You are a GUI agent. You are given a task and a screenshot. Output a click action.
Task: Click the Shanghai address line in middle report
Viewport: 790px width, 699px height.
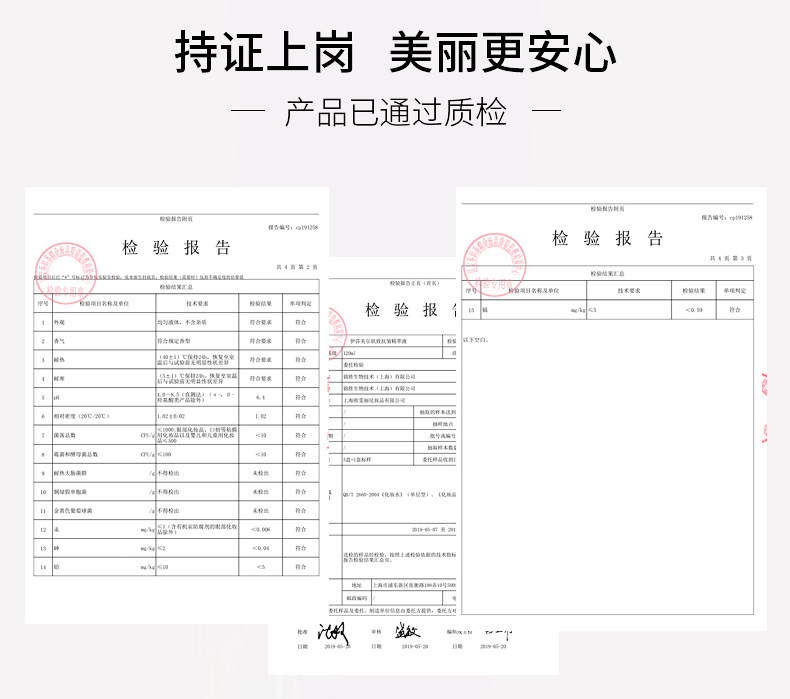tap(414, 585)
